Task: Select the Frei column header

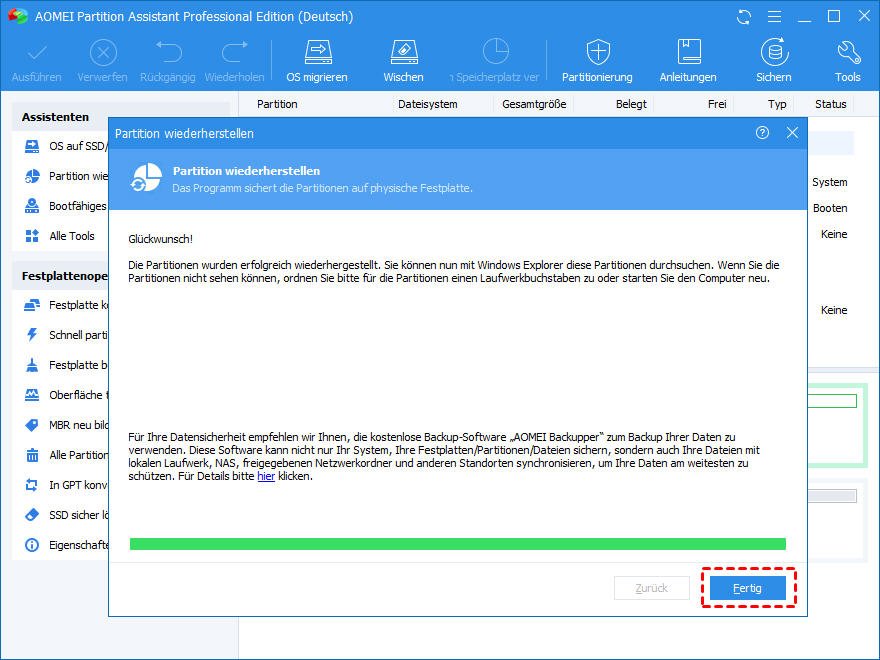Action: click(717, 104)
